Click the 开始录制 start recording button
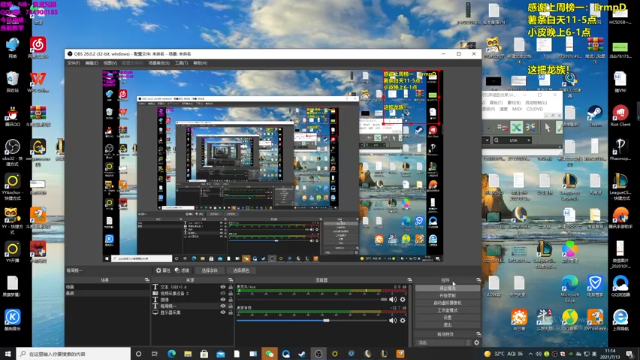The height and width of the screenshot is (360, 640). [447, 296]
